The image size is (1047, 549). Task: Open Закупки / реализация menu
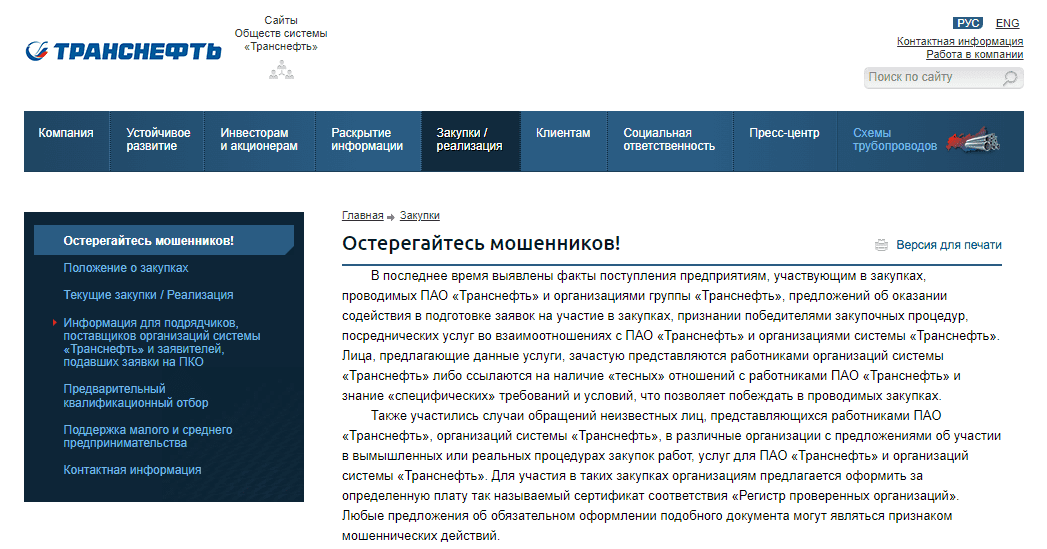(470, 140)
